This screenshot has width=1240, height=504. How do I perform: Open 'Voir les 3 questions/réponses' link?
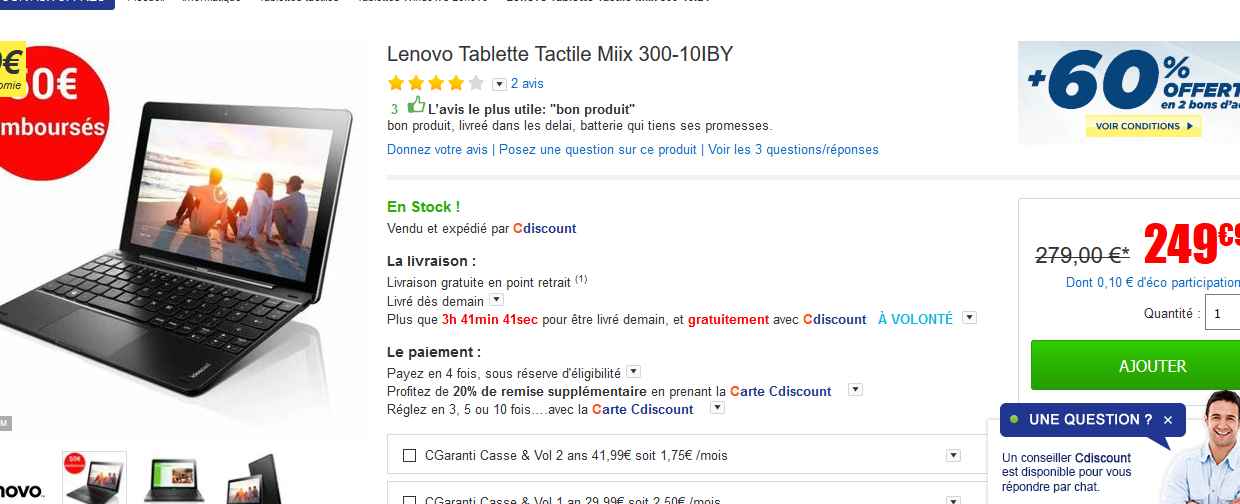point(792,150)
